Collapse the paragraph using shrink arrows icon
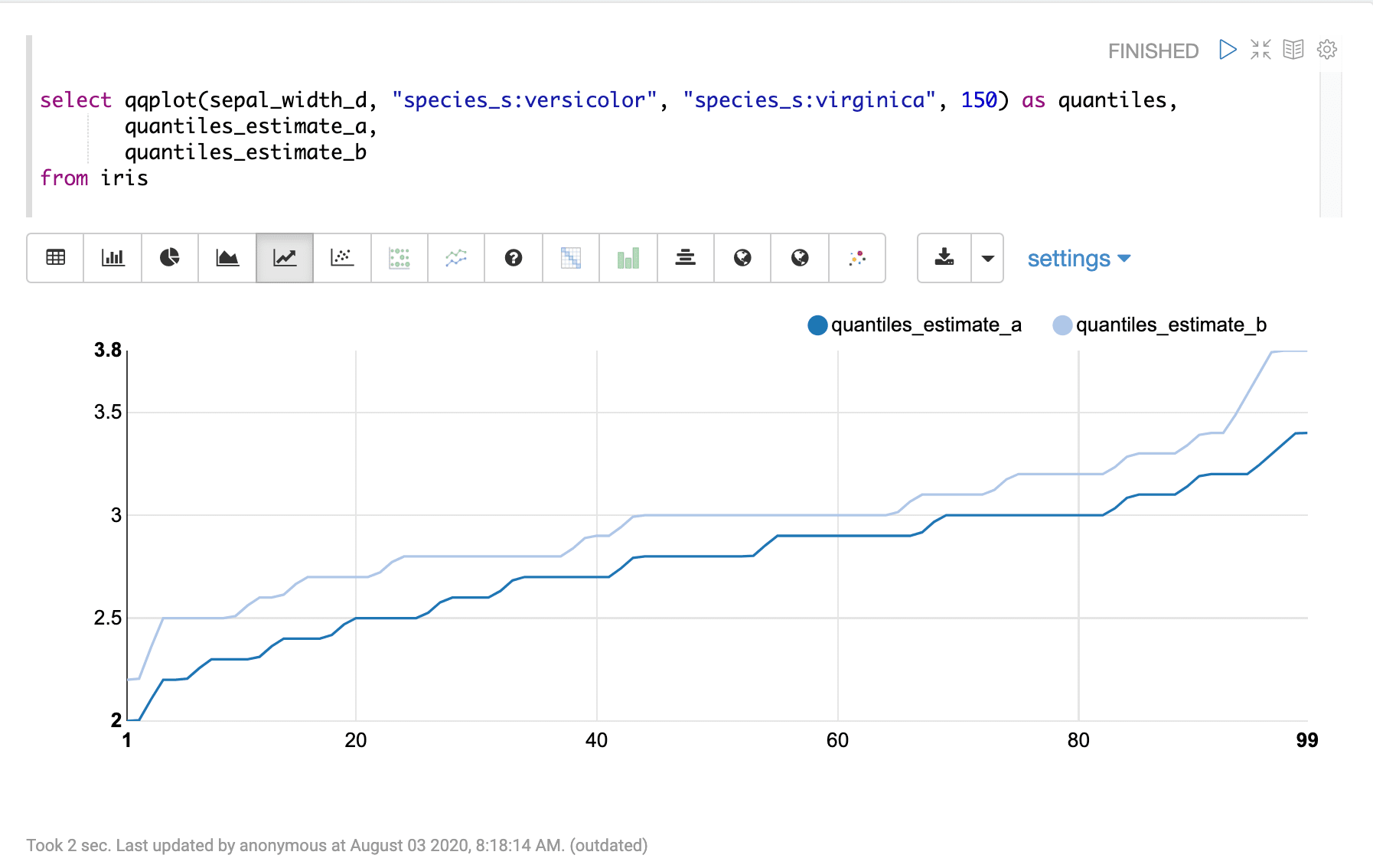 [1260, 49]
